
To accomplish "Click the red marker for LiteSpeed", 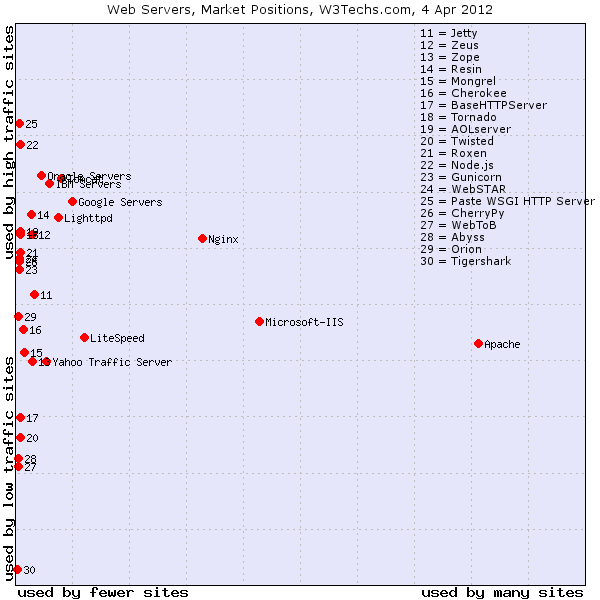I will [85, 338].
